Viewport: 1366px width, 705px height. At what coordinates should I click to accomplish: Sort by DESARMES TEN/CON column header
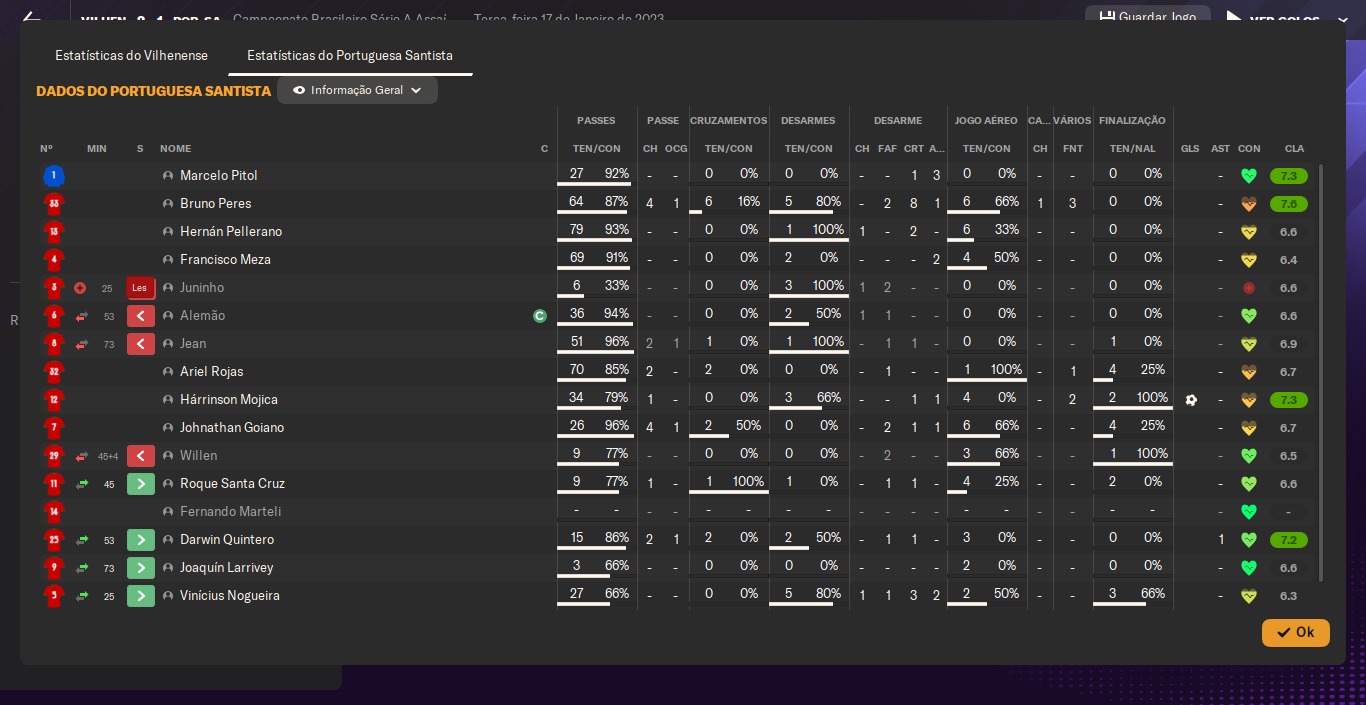[809, 149]
